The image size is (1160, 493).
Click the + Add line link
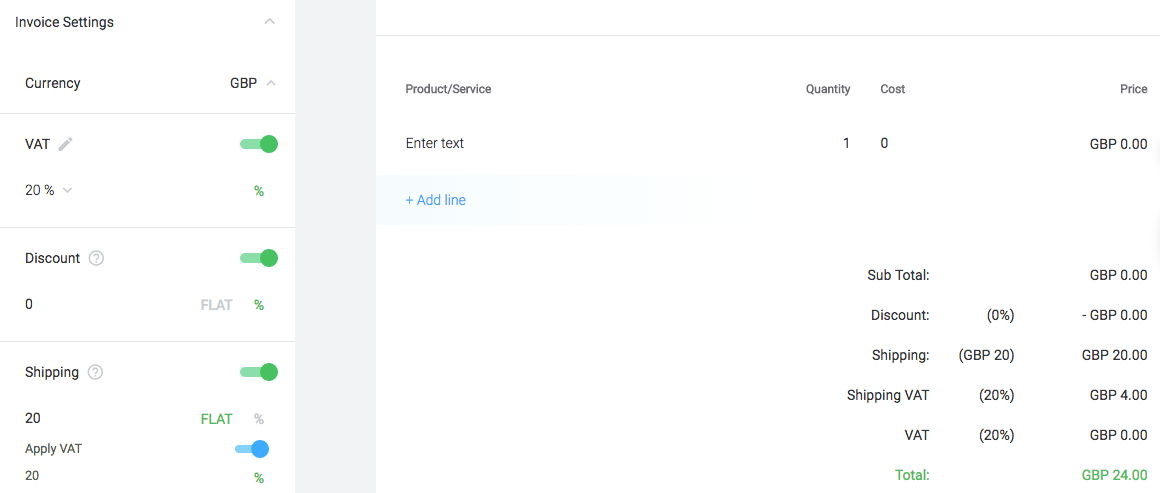pos(436,200)
